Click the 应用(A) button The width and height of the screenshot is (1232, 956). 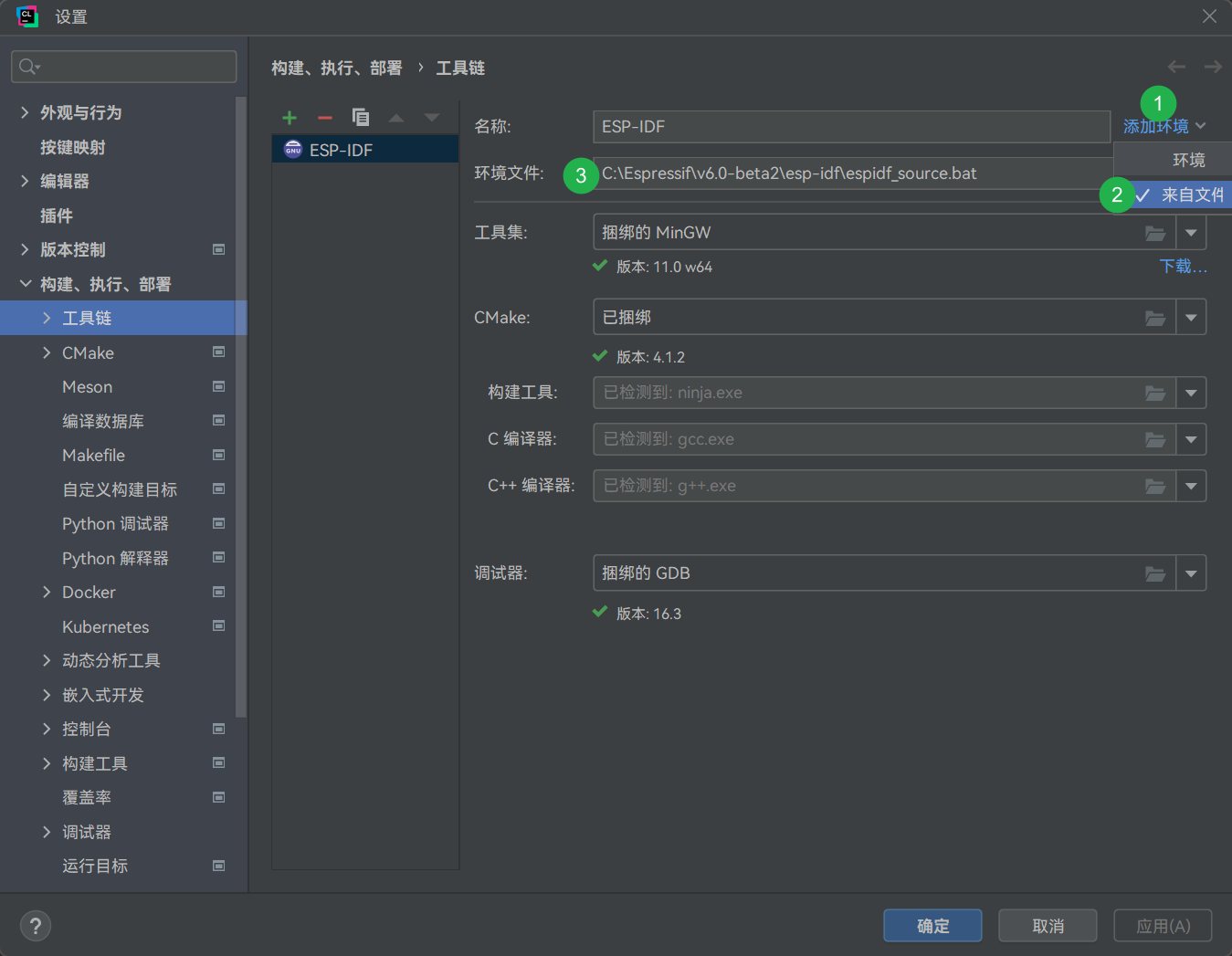click(x=1163, y=926)
